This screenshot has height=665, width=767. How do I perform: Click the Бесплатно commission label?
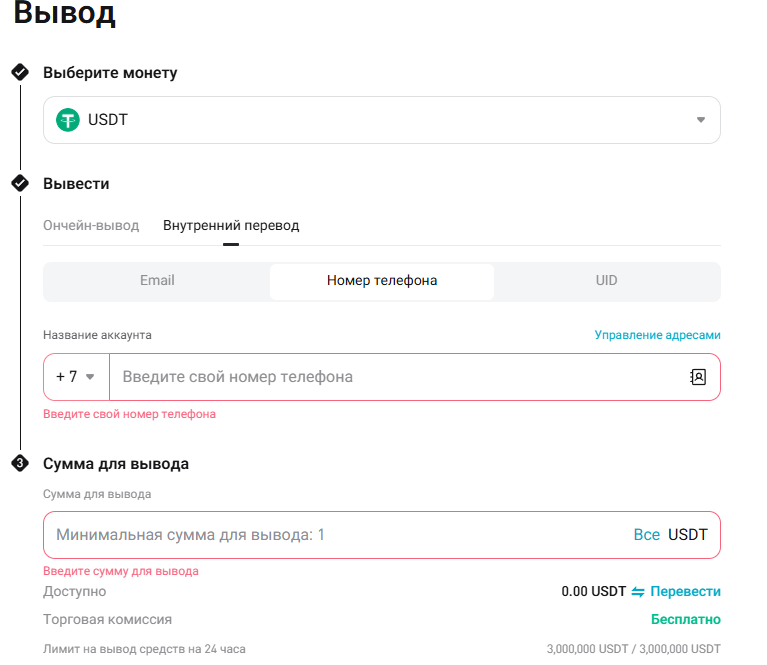pyautogui.click(x=686, y=619)
